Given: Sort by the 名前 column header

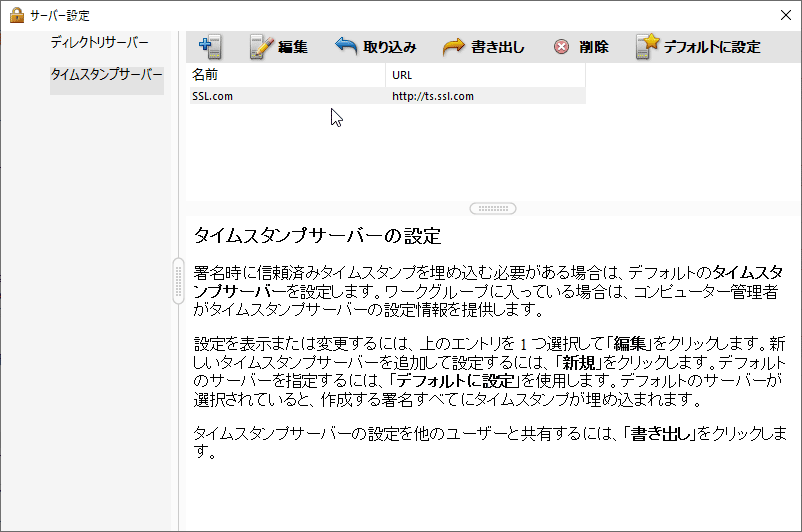Looking at the screenshot, I should (285, 75).
